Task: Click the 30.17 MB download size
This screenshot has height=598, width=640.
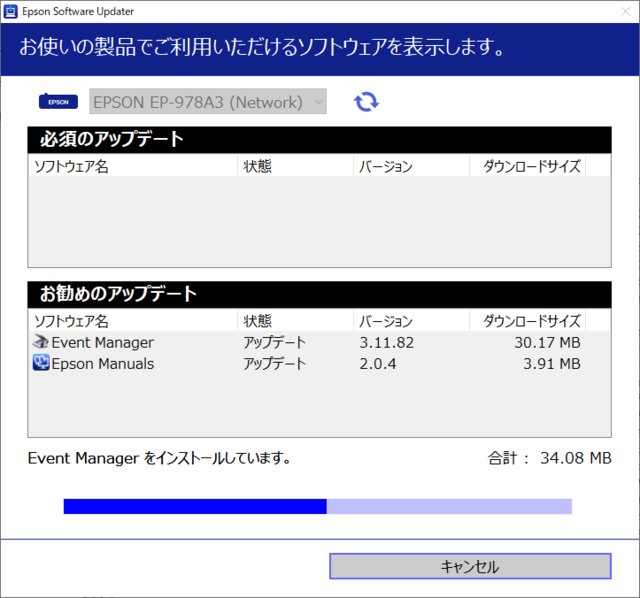Action: (547, 342)
